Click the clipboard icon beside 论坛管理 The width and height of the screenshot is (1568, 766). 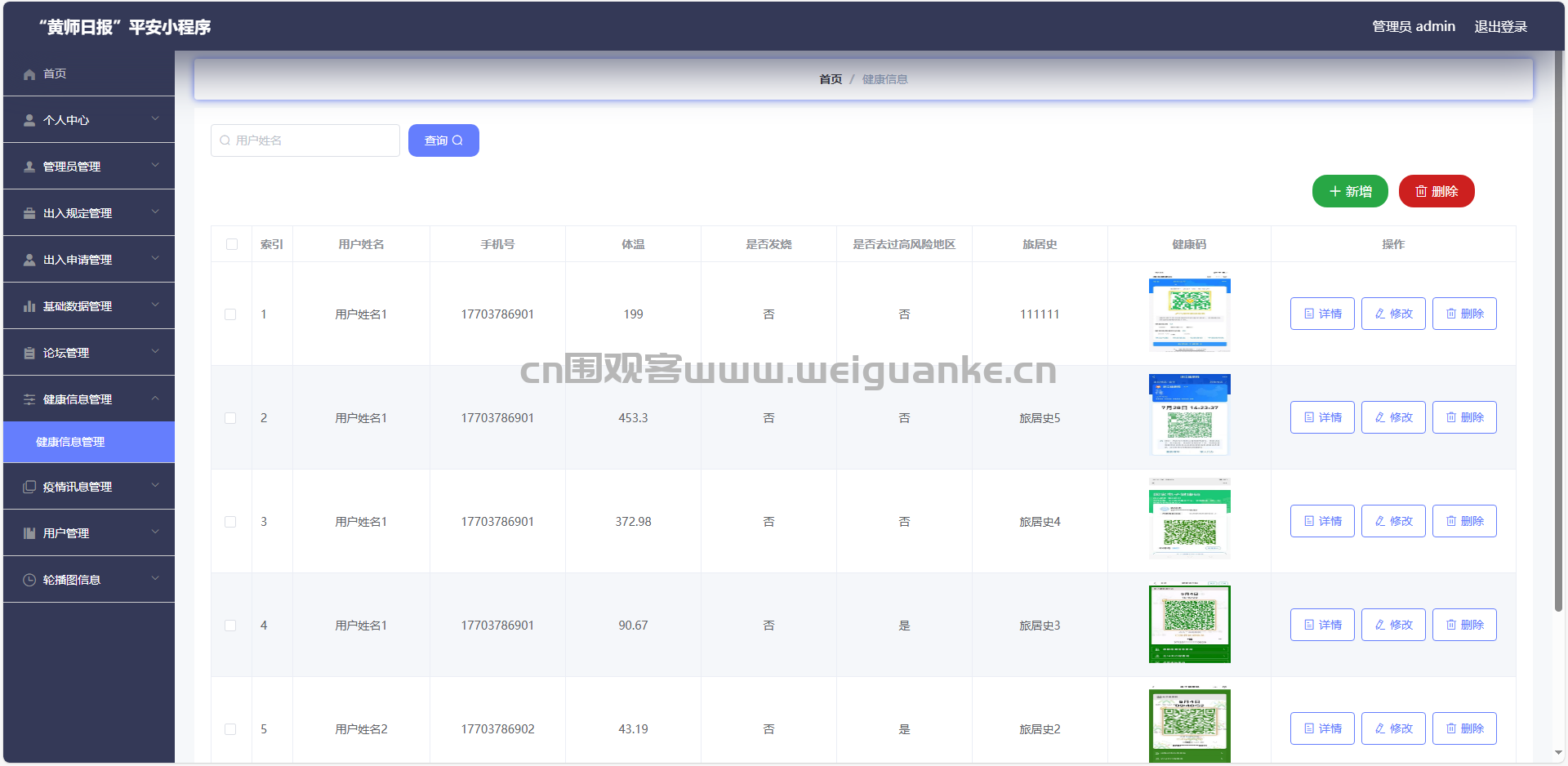coord(29,353)
